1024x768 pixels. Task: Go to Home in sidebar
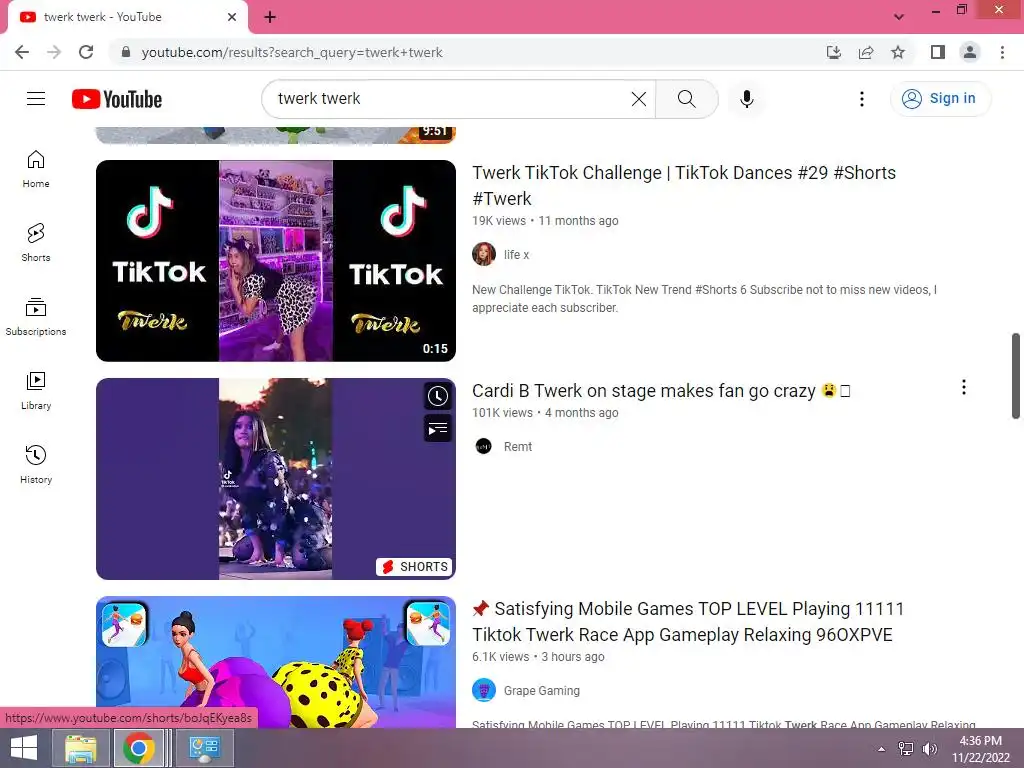click(x=36, y=169)
